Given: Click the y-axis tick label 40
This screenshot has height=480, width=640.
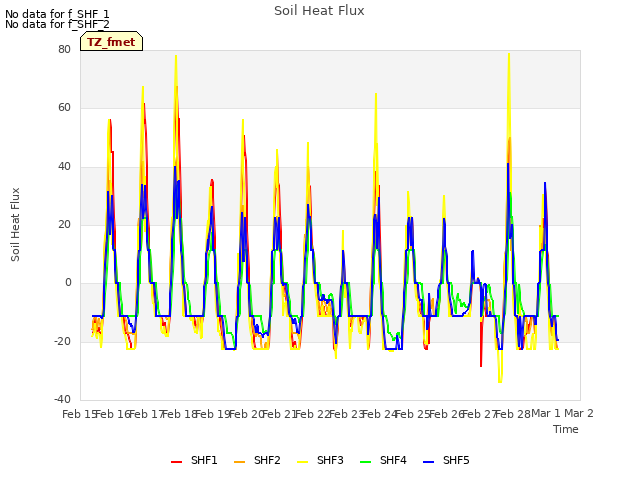Looking at the screenshot, I should [x=64, y=166].
